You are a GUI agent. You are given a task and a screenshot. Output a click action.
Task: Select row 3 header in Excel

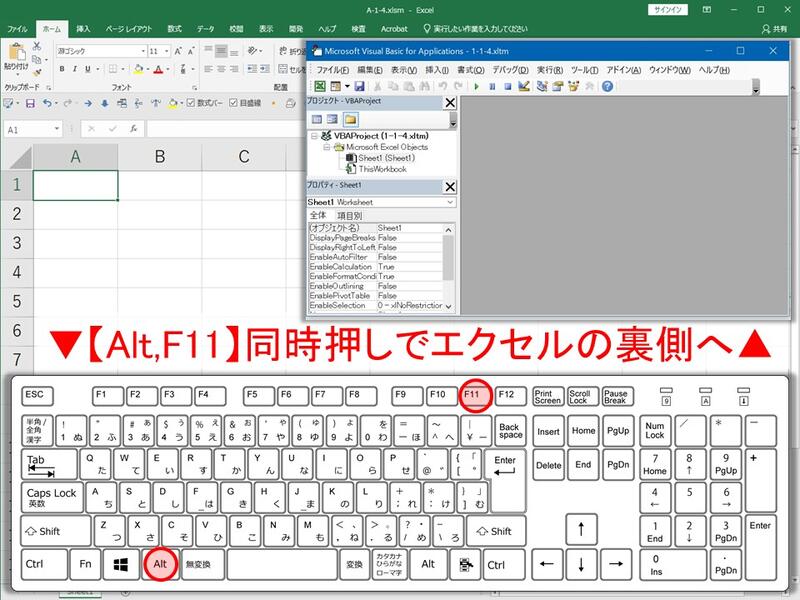pyautogui.click(x=17, y=242)
